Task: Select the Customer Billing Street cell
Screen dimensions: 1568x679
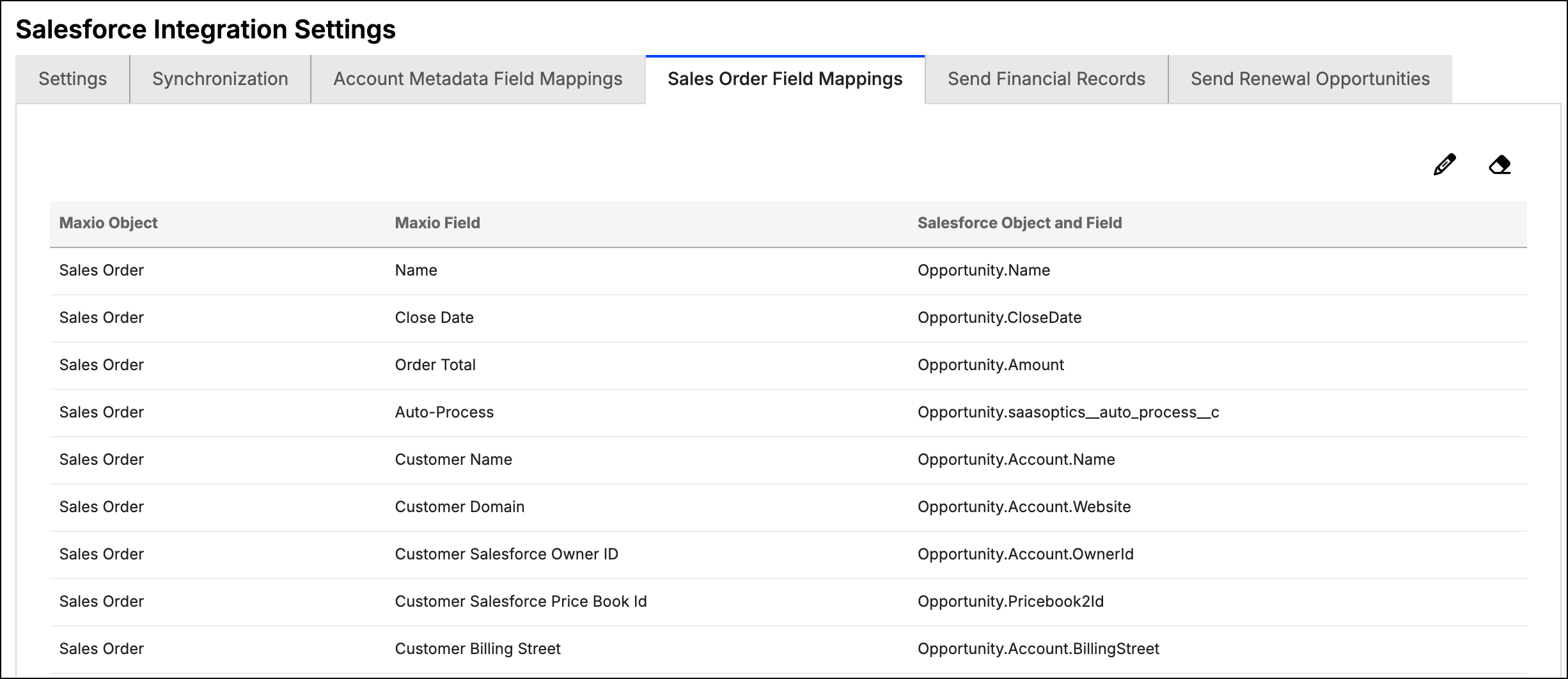Action: click(x=478, y=649)
